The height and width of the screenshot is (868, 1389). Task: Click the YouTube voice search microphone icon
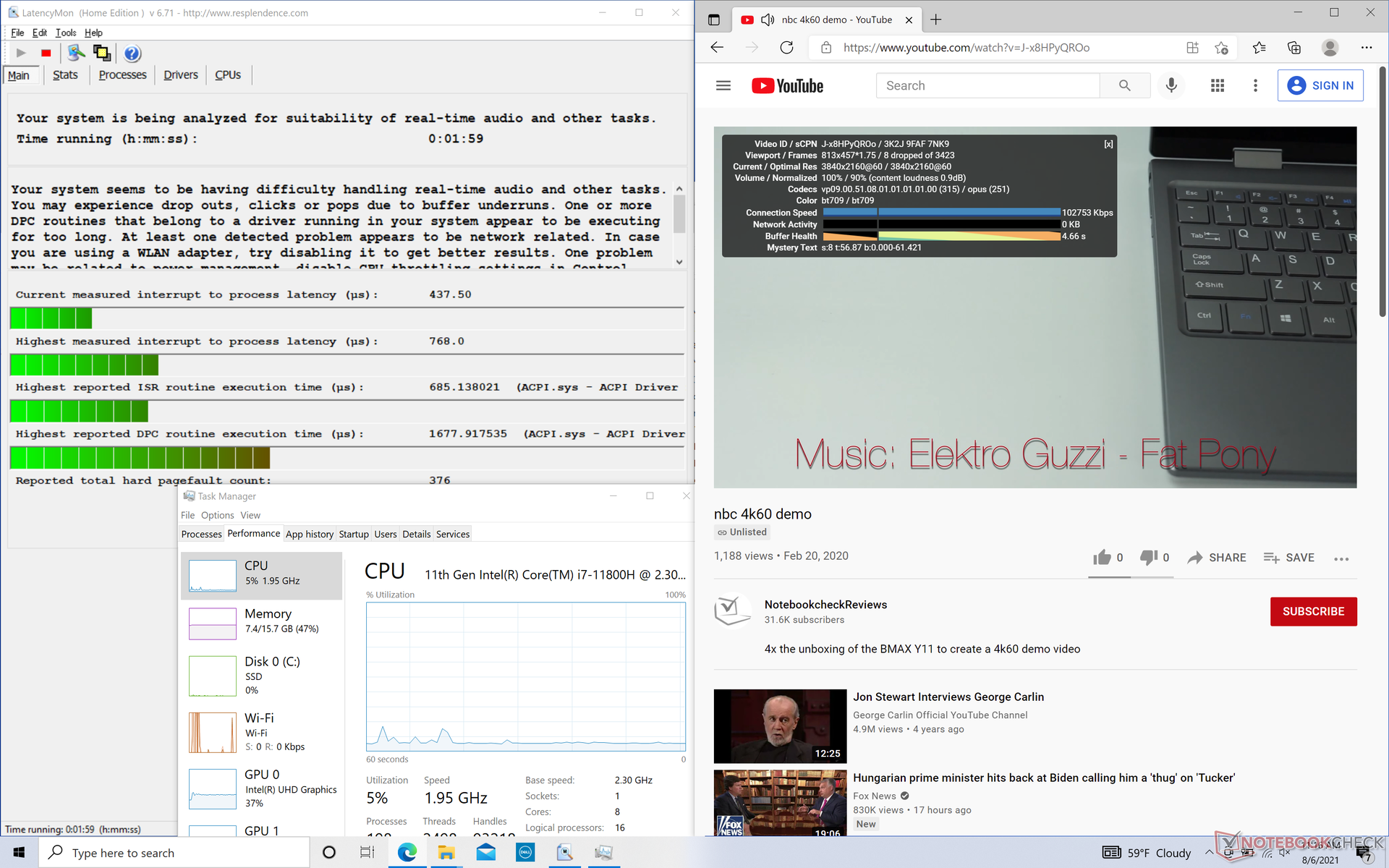point(1171,85)
